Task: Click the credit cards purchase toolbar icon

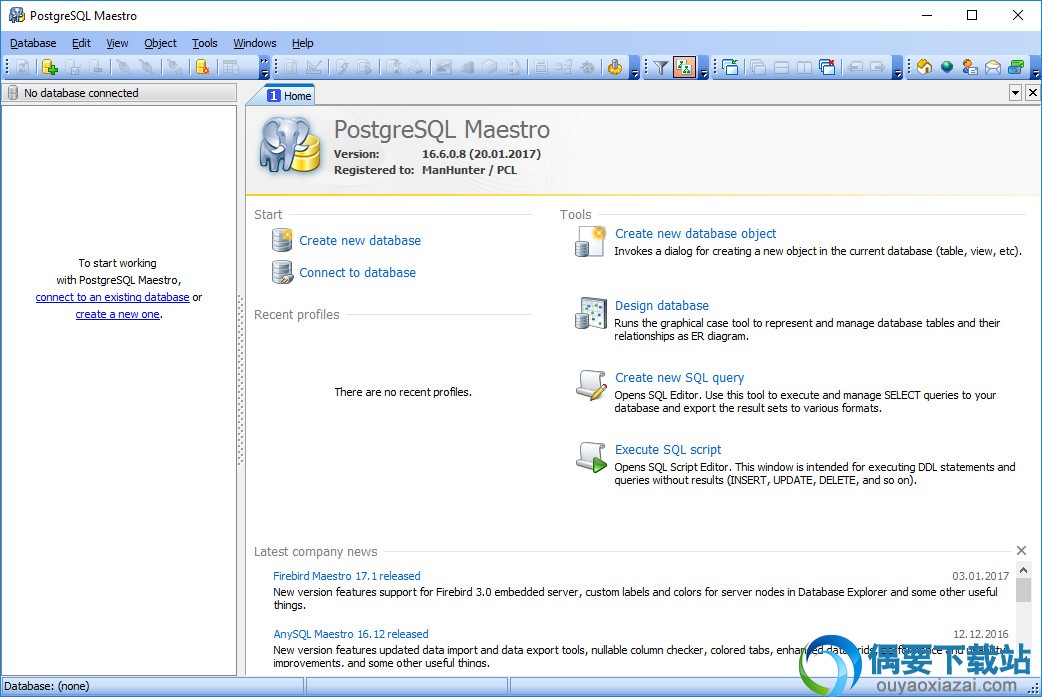Action: (1016, 67)
